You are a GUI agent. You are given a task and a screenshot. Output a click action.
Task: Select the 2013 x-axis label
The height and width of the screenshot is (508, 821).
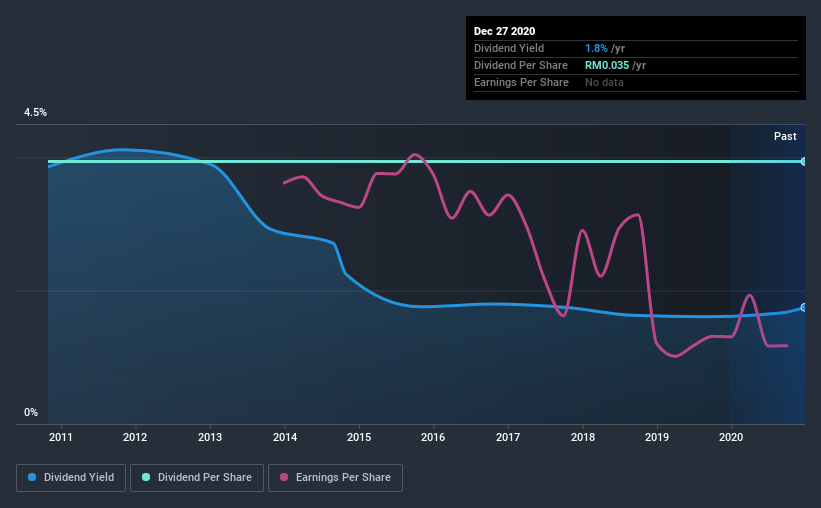[x=210, y=437]
